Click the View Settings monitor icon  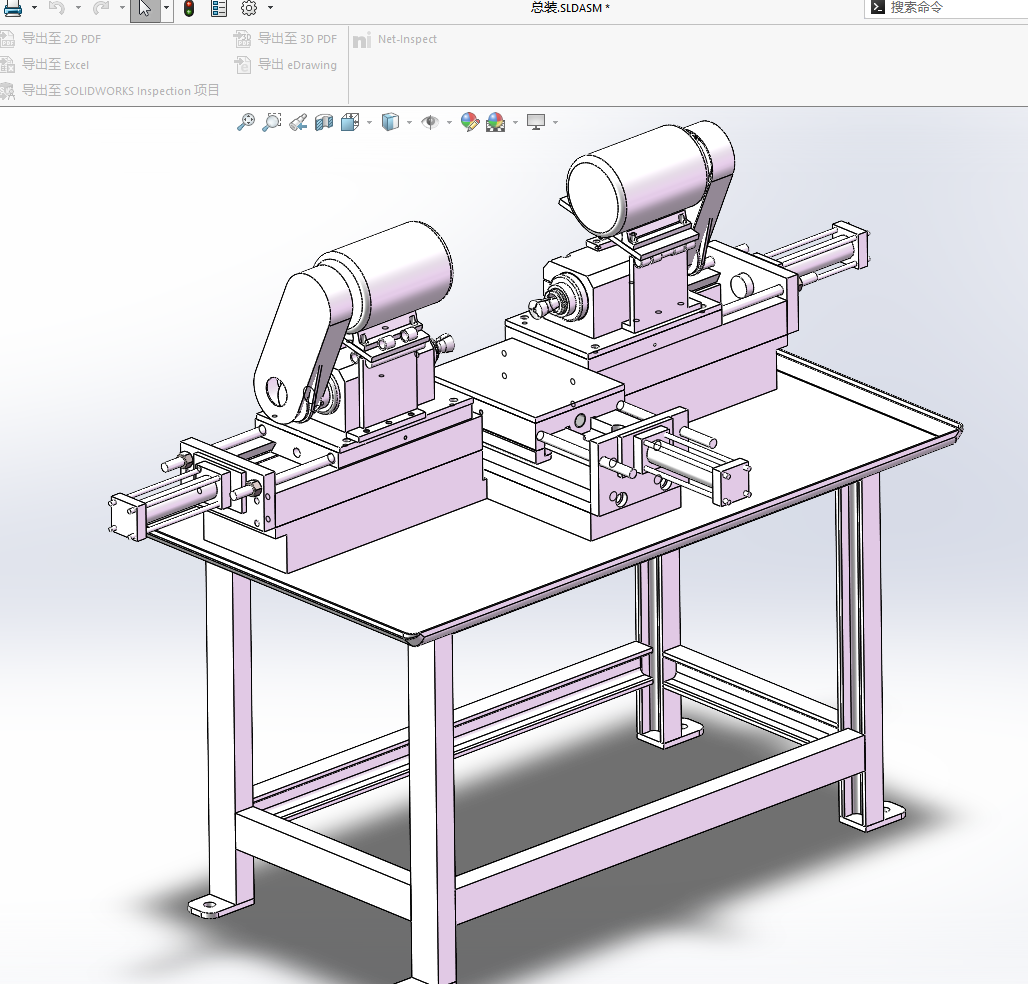536,122
